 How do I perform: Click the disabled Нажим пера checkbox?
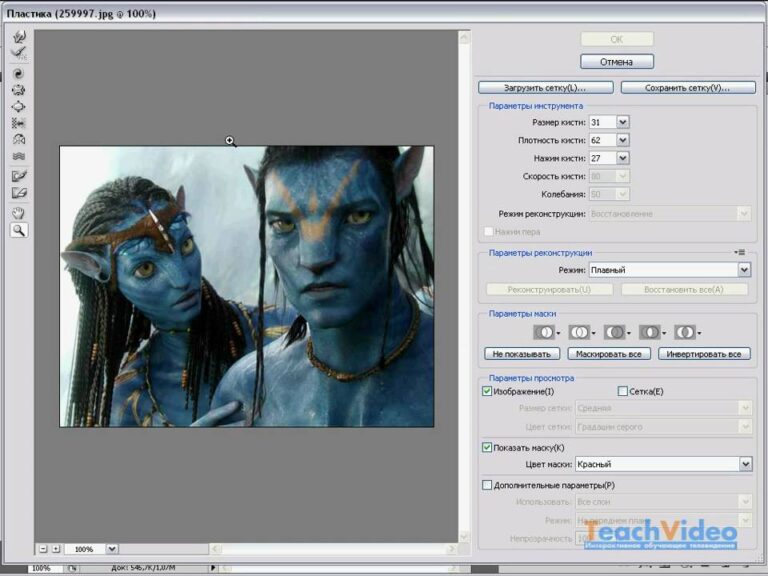click(488, 231)
